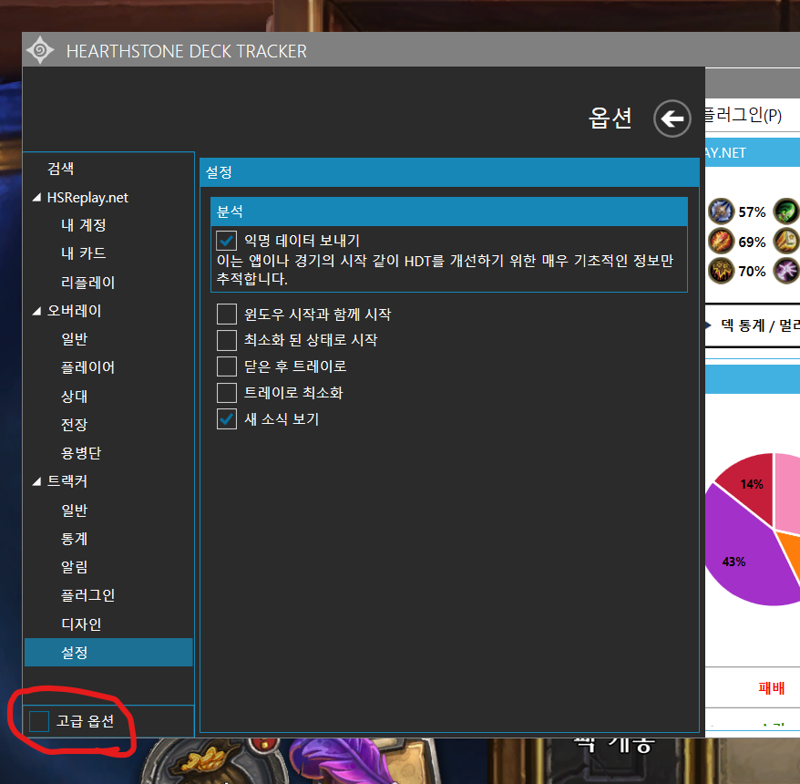
Task: Select 내 계정 under HSReplay.net
Action: pyautogui.click(x=83, y=225)
